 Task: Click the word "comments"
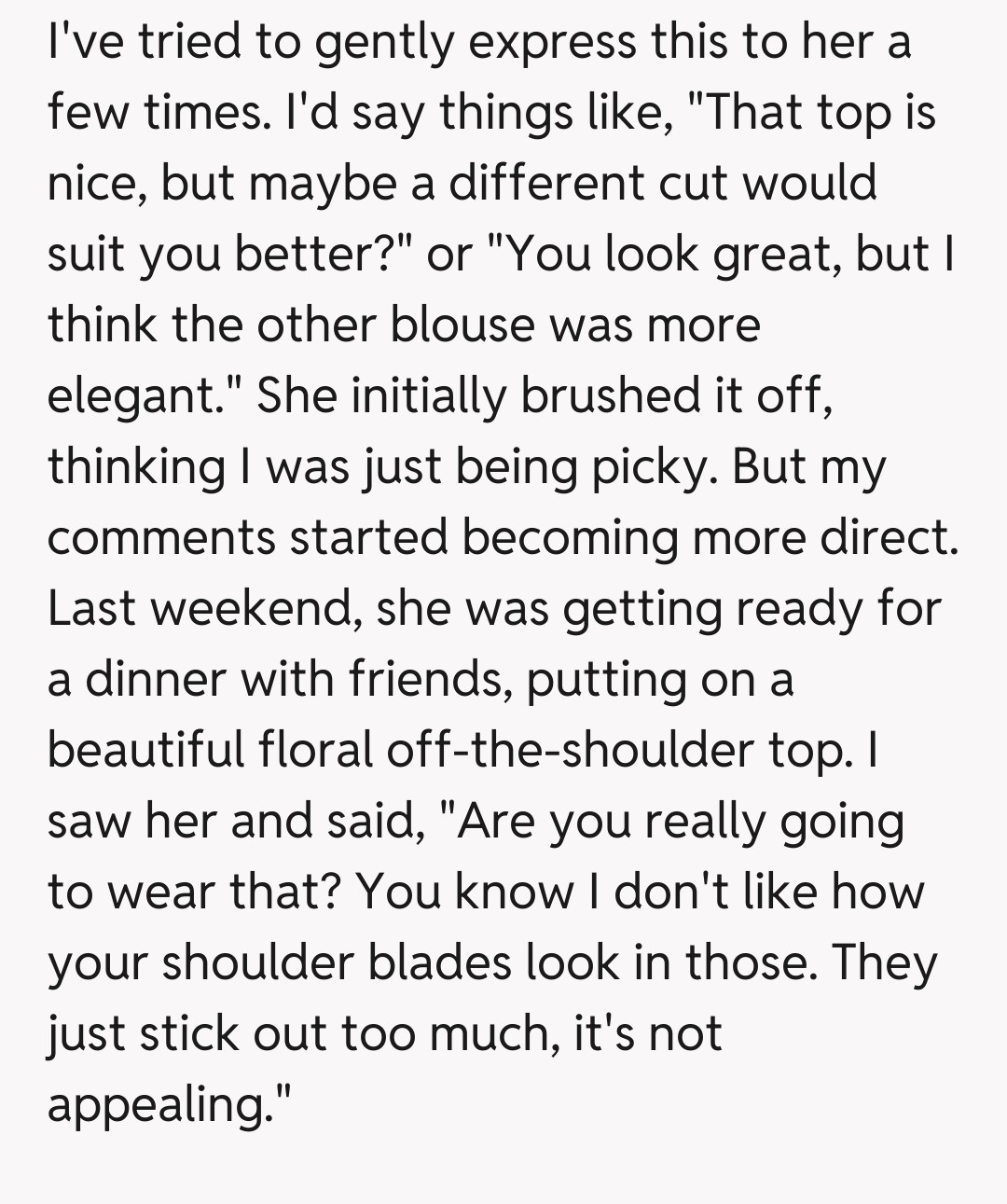161,537
